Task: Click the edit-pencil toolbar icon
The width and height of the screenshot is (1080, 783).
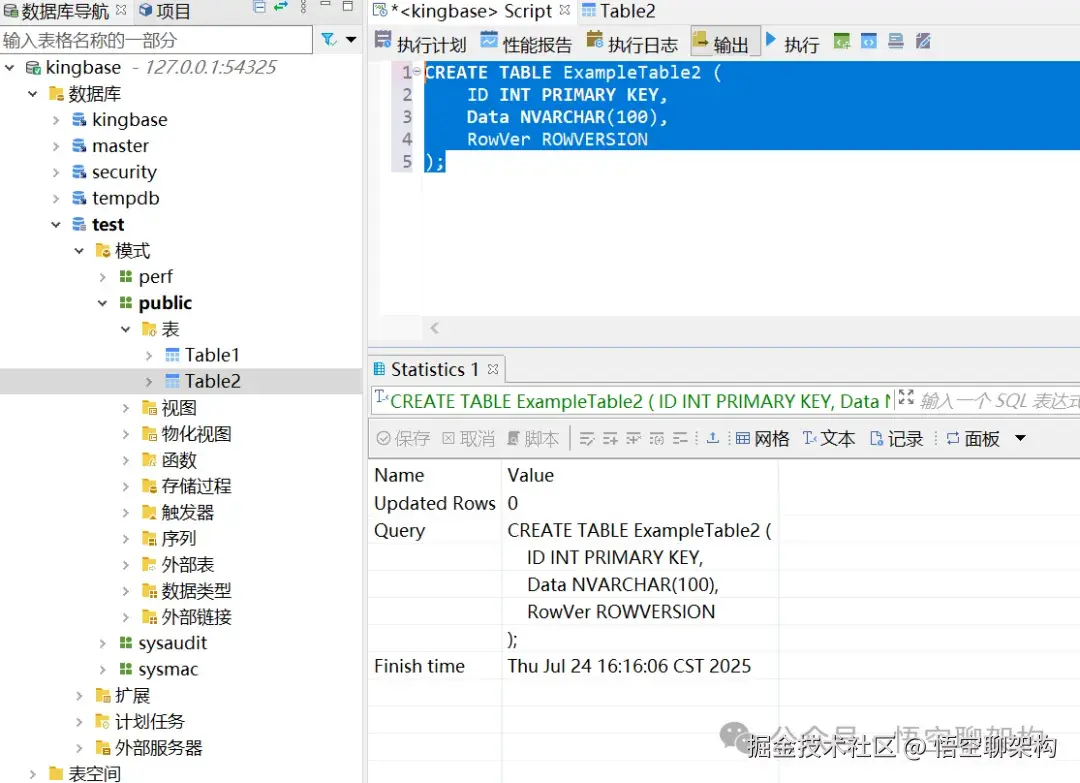Action: click(924, 41)
